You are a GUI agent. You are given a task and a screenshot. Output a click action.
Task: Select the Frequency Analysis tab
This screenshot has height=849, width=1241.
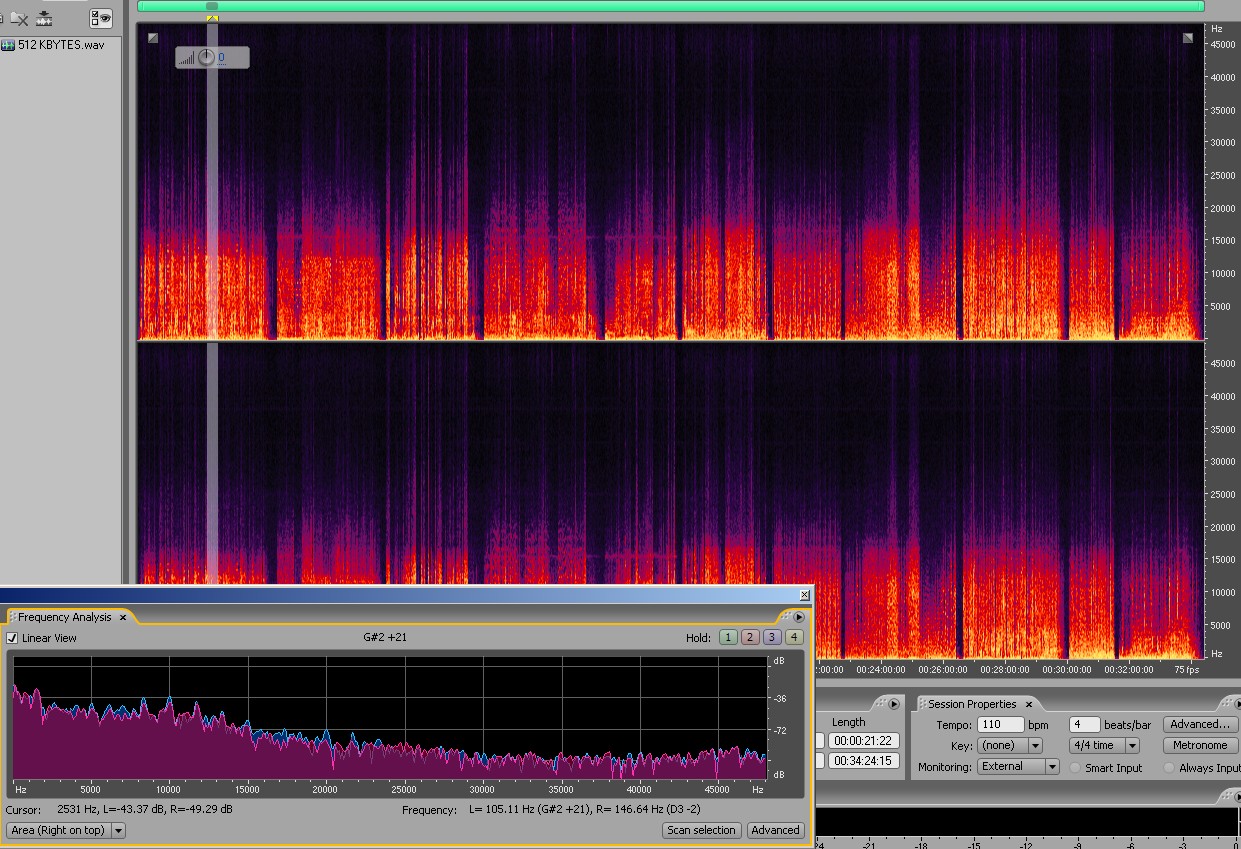click(x=65, y=617)
